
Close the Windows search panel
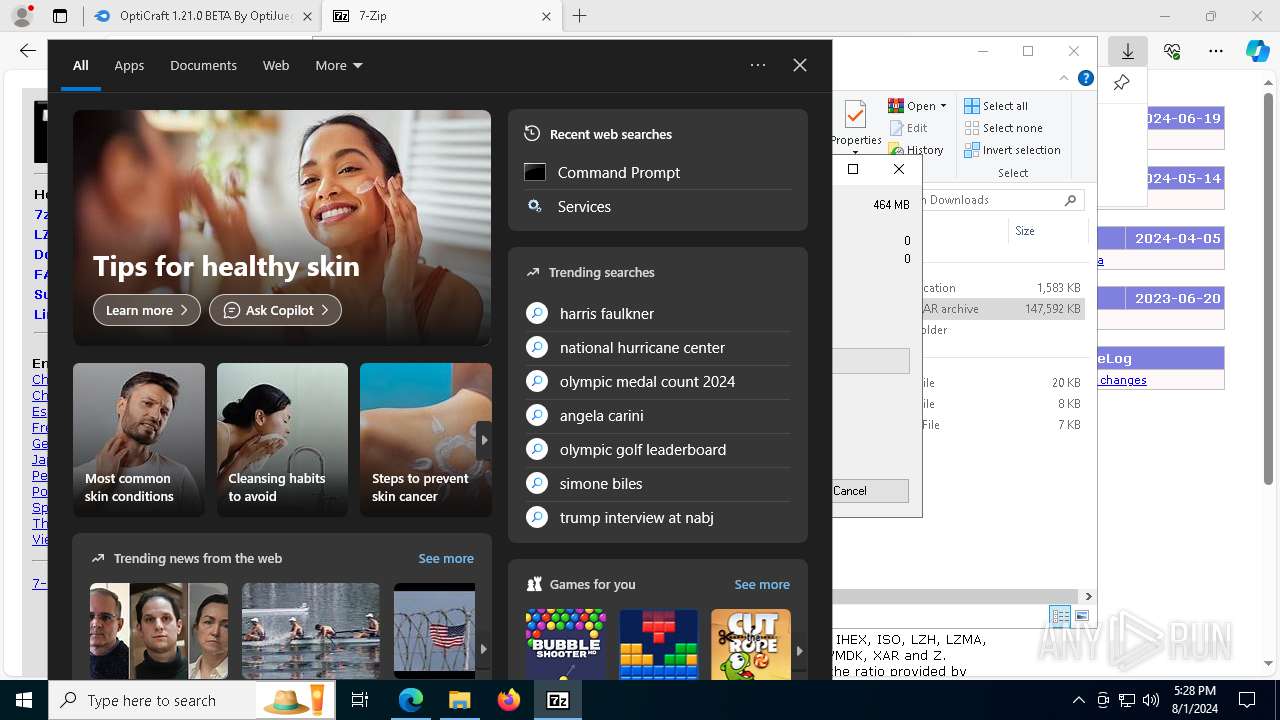coord(800,65)
